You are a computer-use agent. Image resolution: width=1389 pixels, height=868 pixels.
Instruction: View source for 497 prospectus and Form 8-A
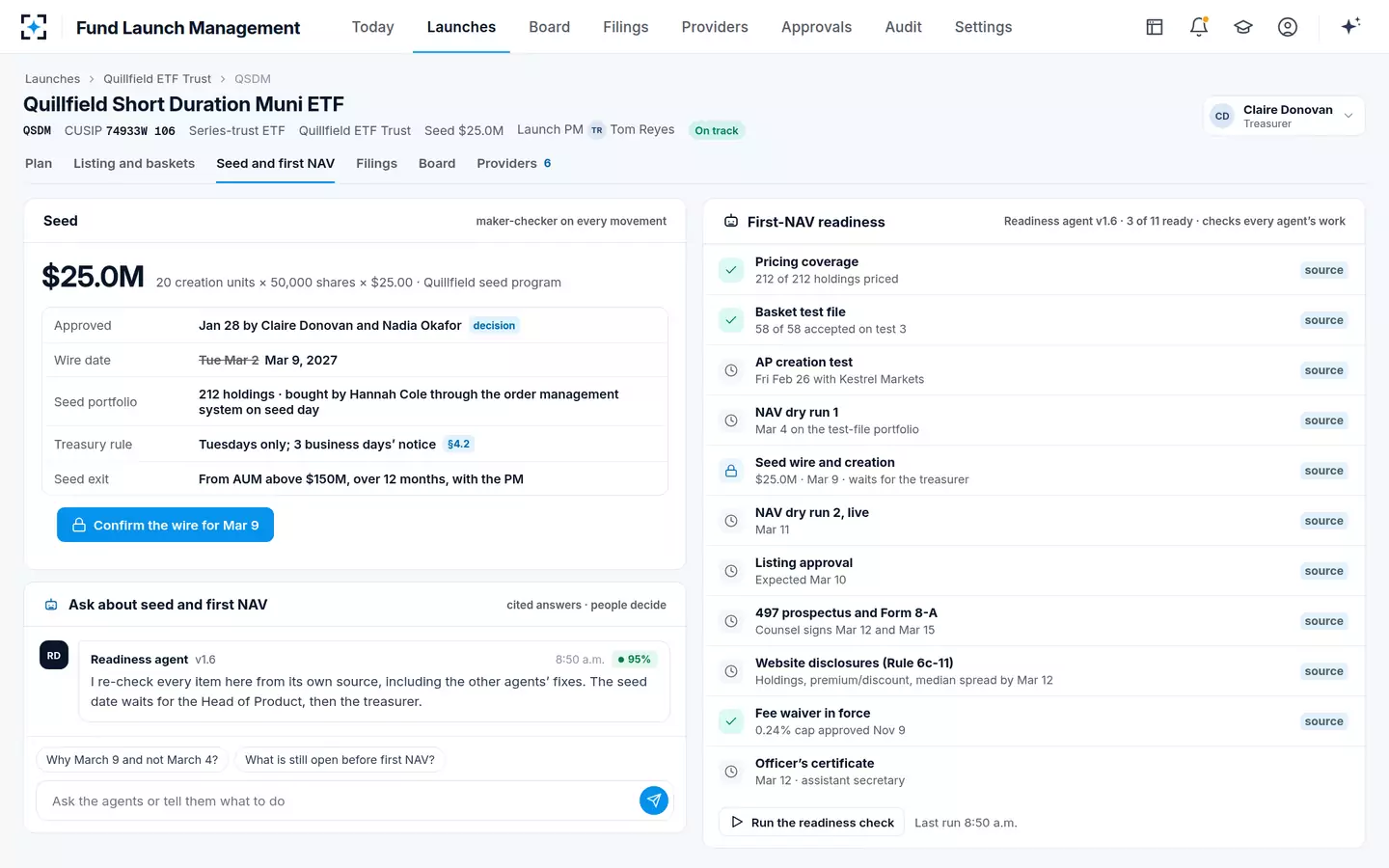click(x=1323, y=621)
